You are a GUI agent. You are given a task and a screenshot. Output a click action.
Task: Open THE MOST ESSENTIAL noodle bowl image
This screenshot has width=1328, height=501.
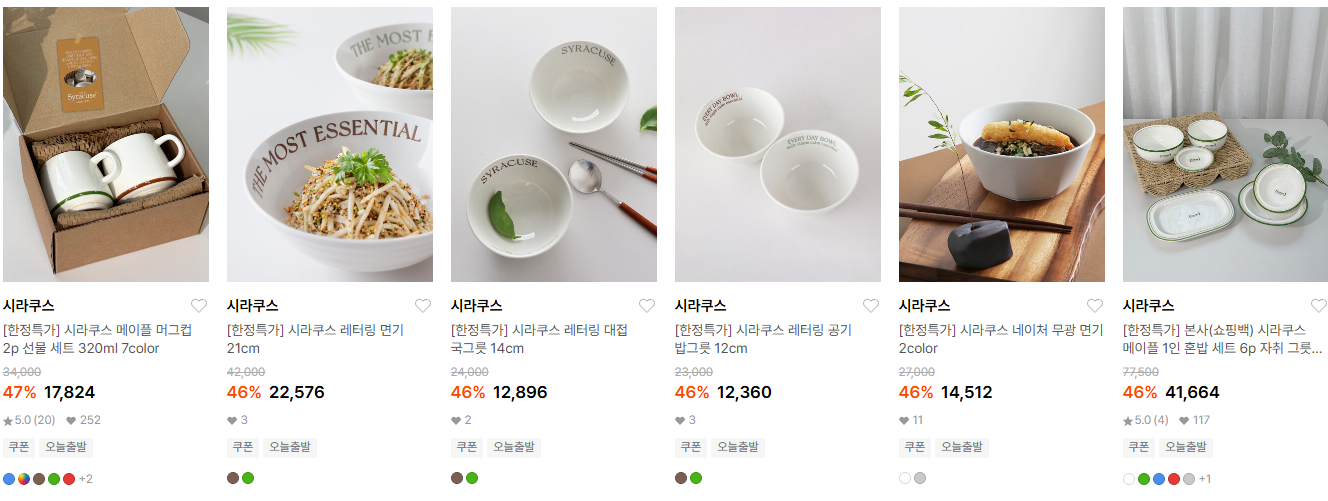tap(330, 145)
